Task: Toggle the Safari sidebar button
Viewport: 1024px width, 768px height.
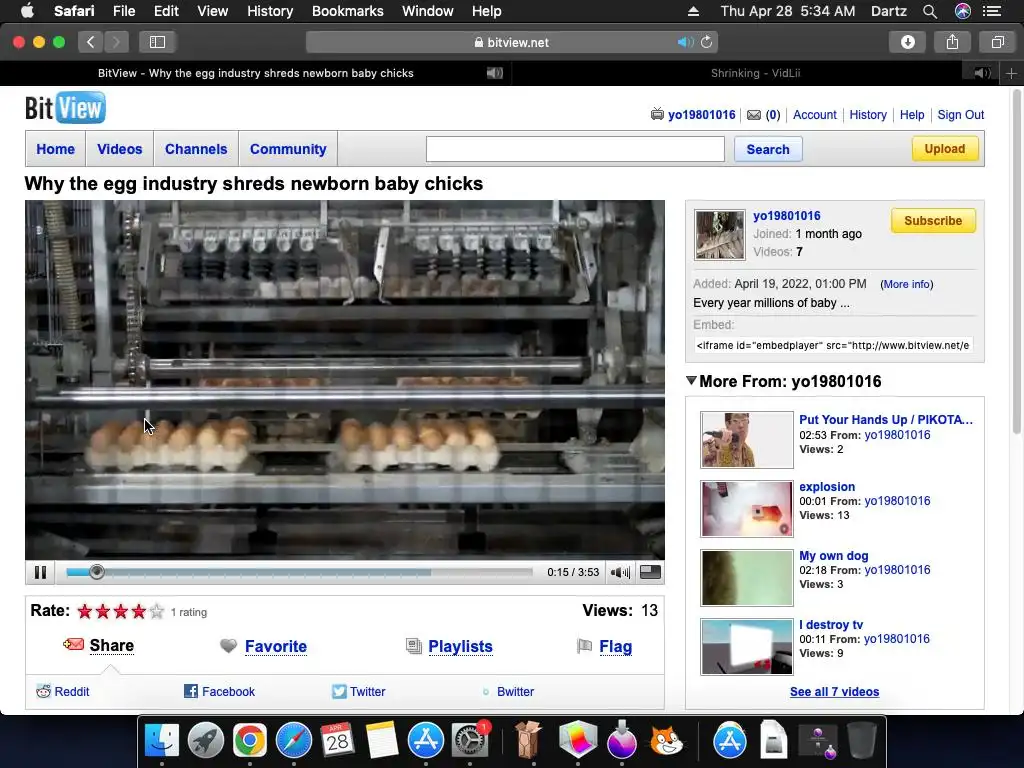Action: [x=157, y=42]
